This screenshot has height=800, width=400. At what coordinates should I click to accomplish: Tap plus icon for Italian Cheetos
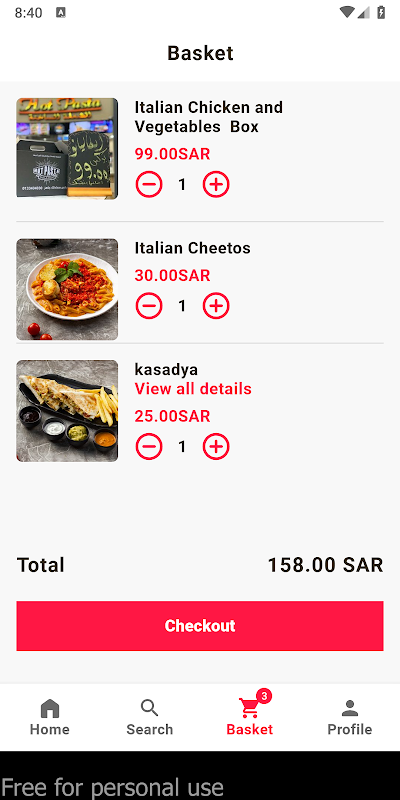click(x=216, y=306)
